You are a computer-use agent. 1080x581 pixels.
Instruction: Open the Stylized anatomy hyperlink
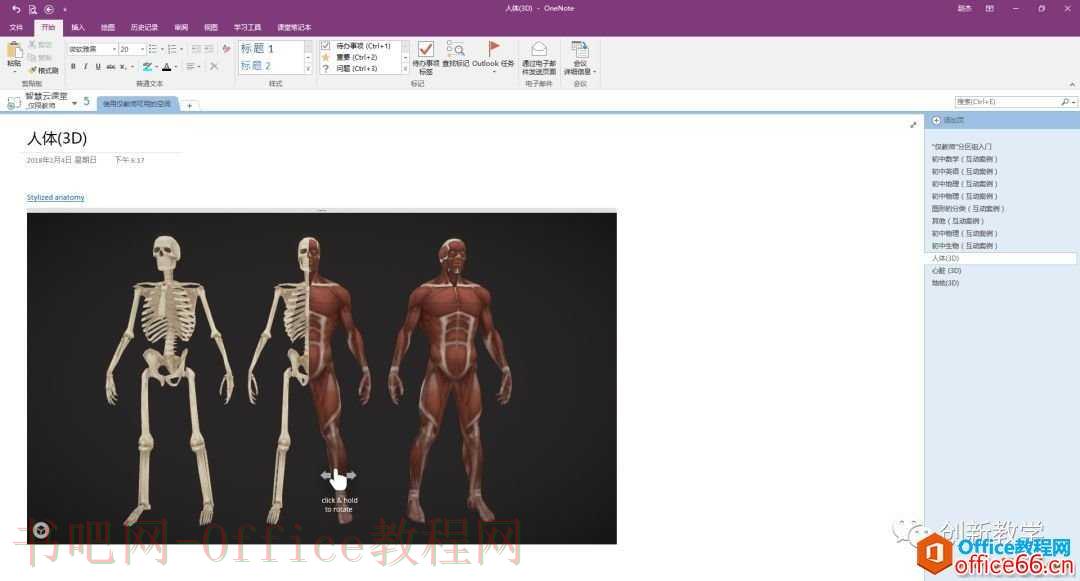click(55, 198)
